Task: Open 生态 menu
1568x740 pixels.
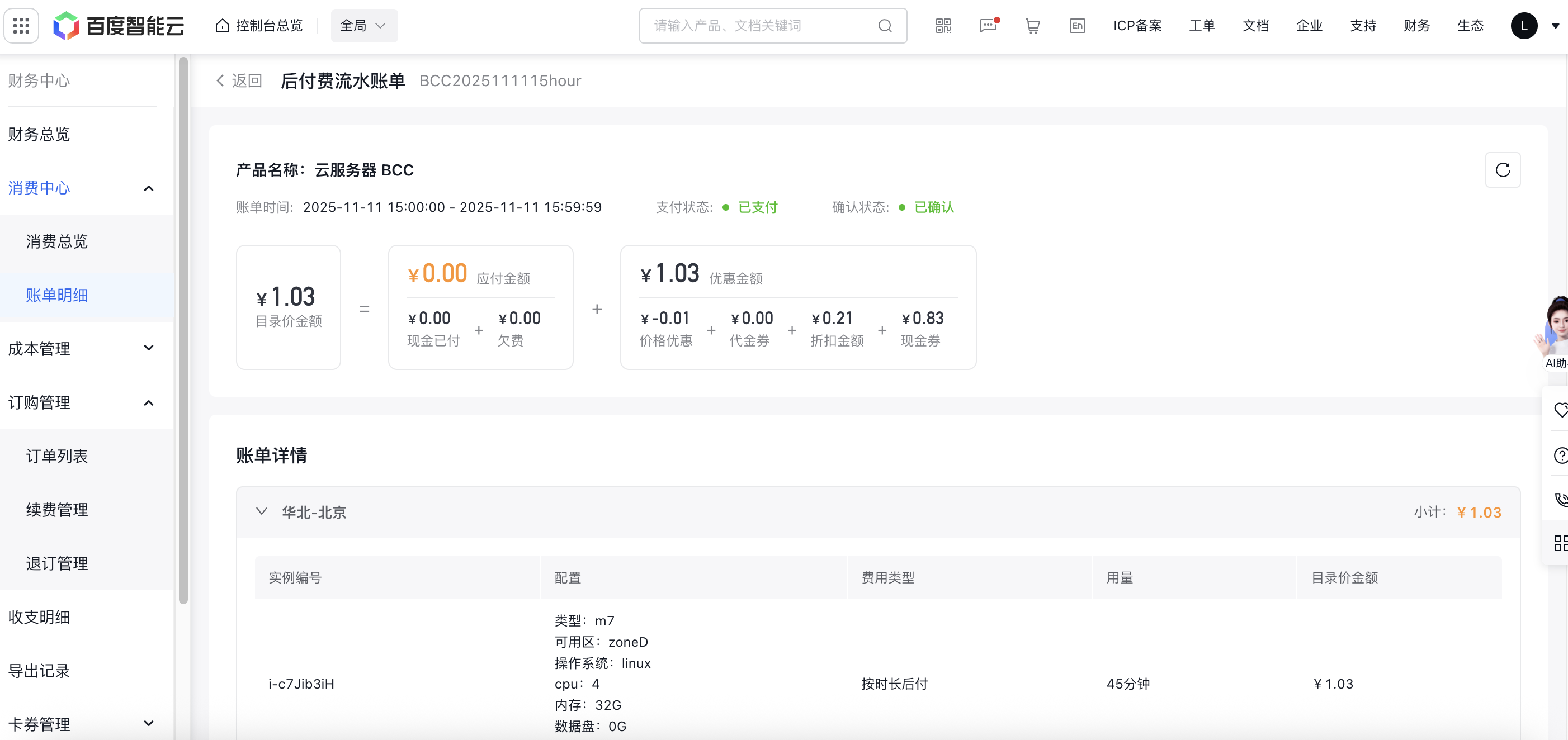Action: click(1470, 26)
